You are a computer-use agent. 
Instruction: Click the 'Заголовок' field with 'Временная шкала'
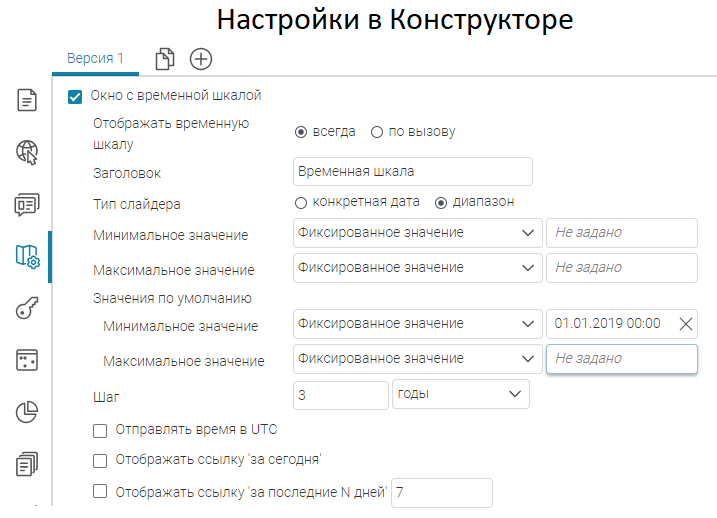point(412,172)
